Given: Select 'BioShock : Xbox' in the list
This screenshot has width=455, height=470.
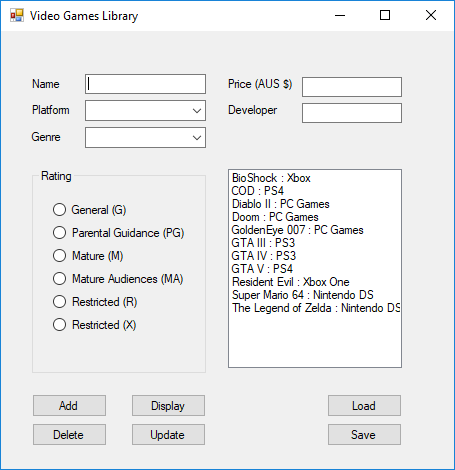Looking at the screenshot, I should click(x=315, y=178).
